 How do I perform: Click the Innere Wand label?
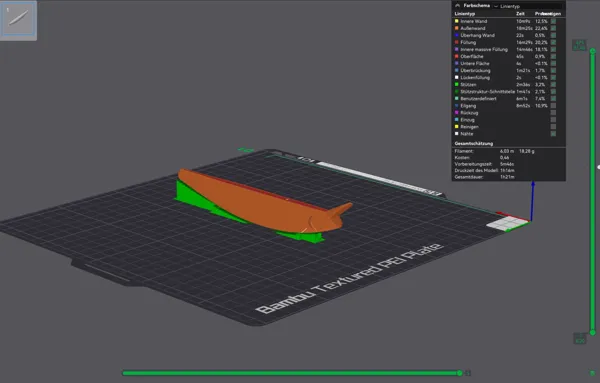click(x=473, y=21)
